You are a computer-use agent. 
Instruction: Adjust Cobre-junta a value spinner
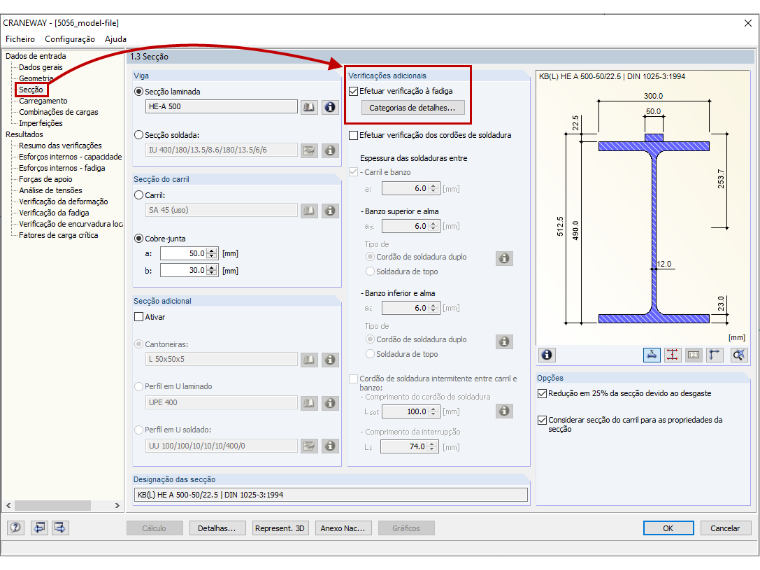pos(212,253)
